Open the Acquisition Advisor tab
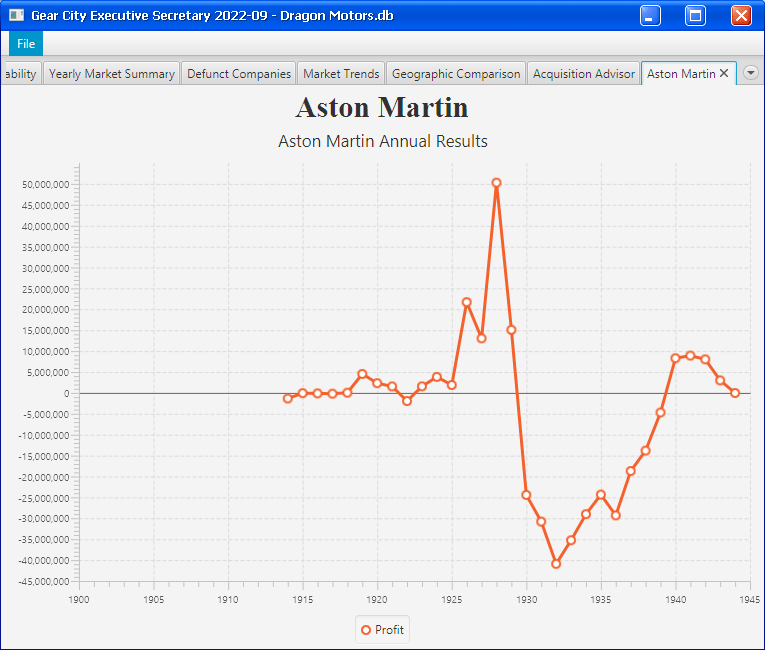Screen dimensions: 765x650 click(x=584, y=74)
